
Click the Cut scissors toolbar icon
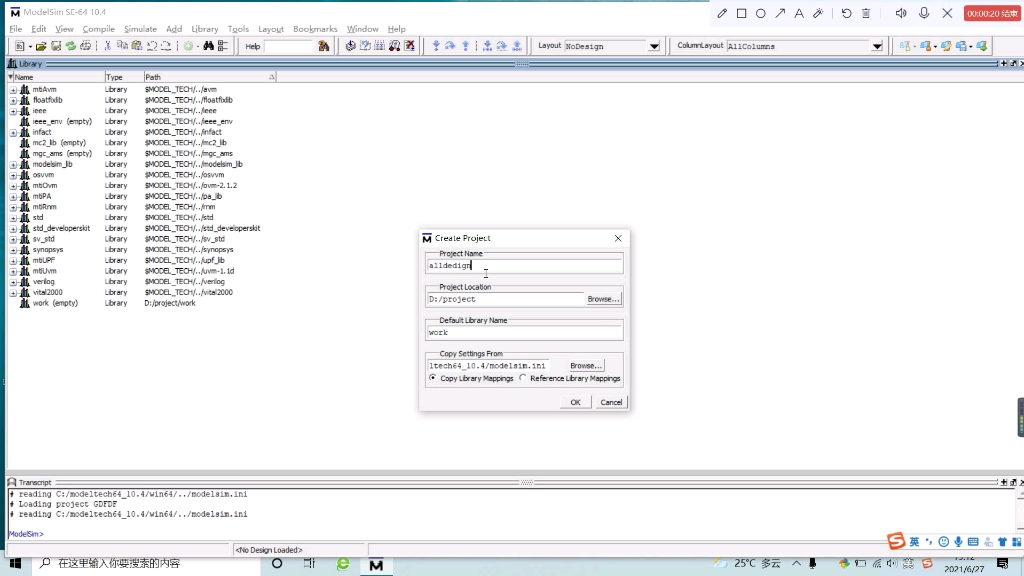point(108,46)
